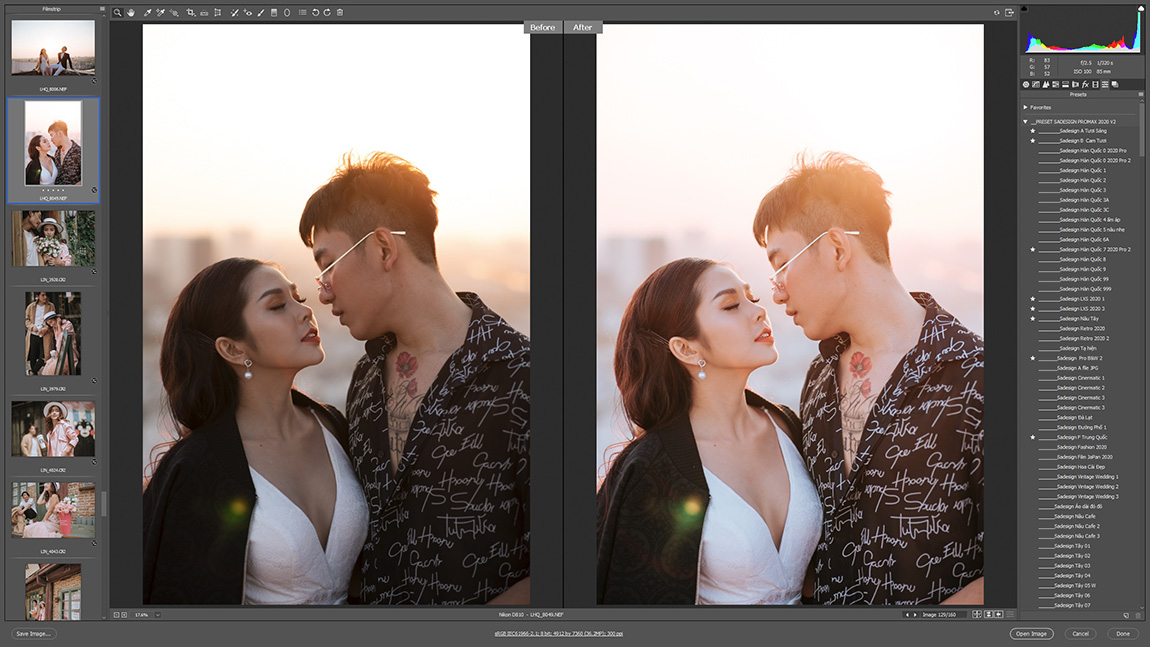Open the Tone Curve panel tab
Image resolution: width=1150 pixels, height=647 pixels.
(x=1036, y=85)
